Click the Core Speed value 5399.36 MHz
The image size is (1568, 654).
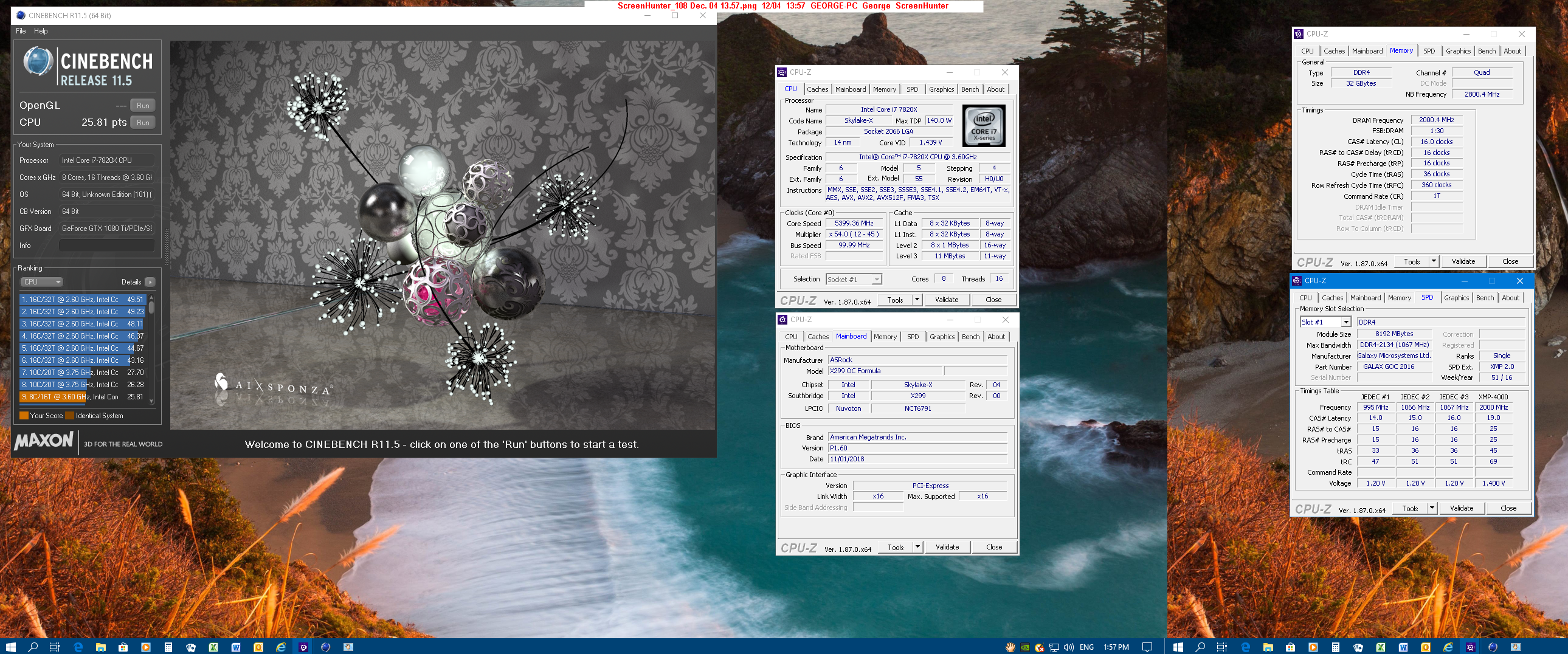coord(854,223)
